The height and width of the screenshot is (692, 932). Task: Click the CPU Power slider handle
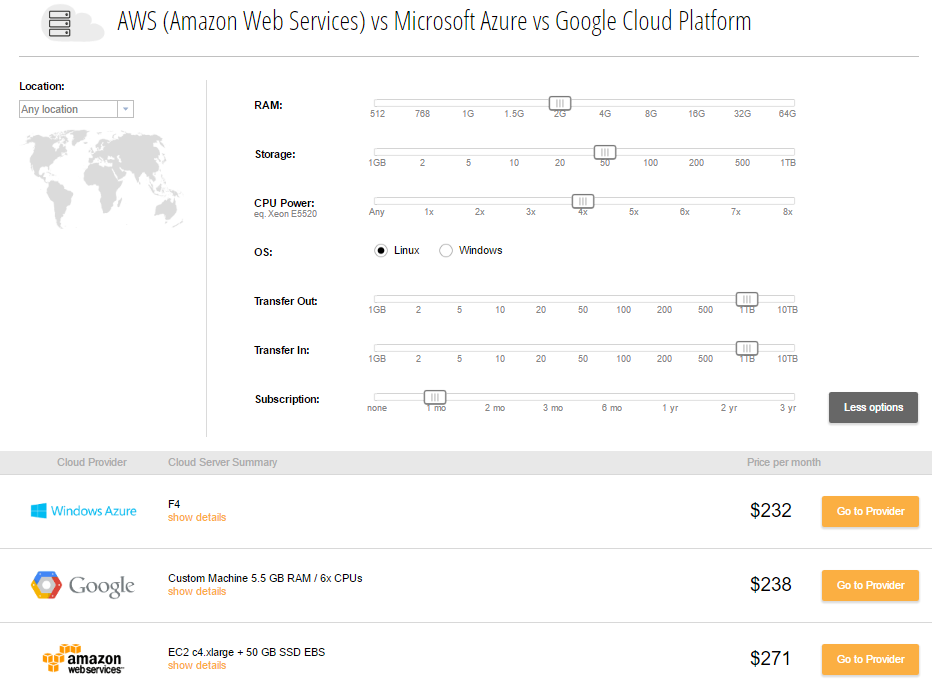point(583,202)
